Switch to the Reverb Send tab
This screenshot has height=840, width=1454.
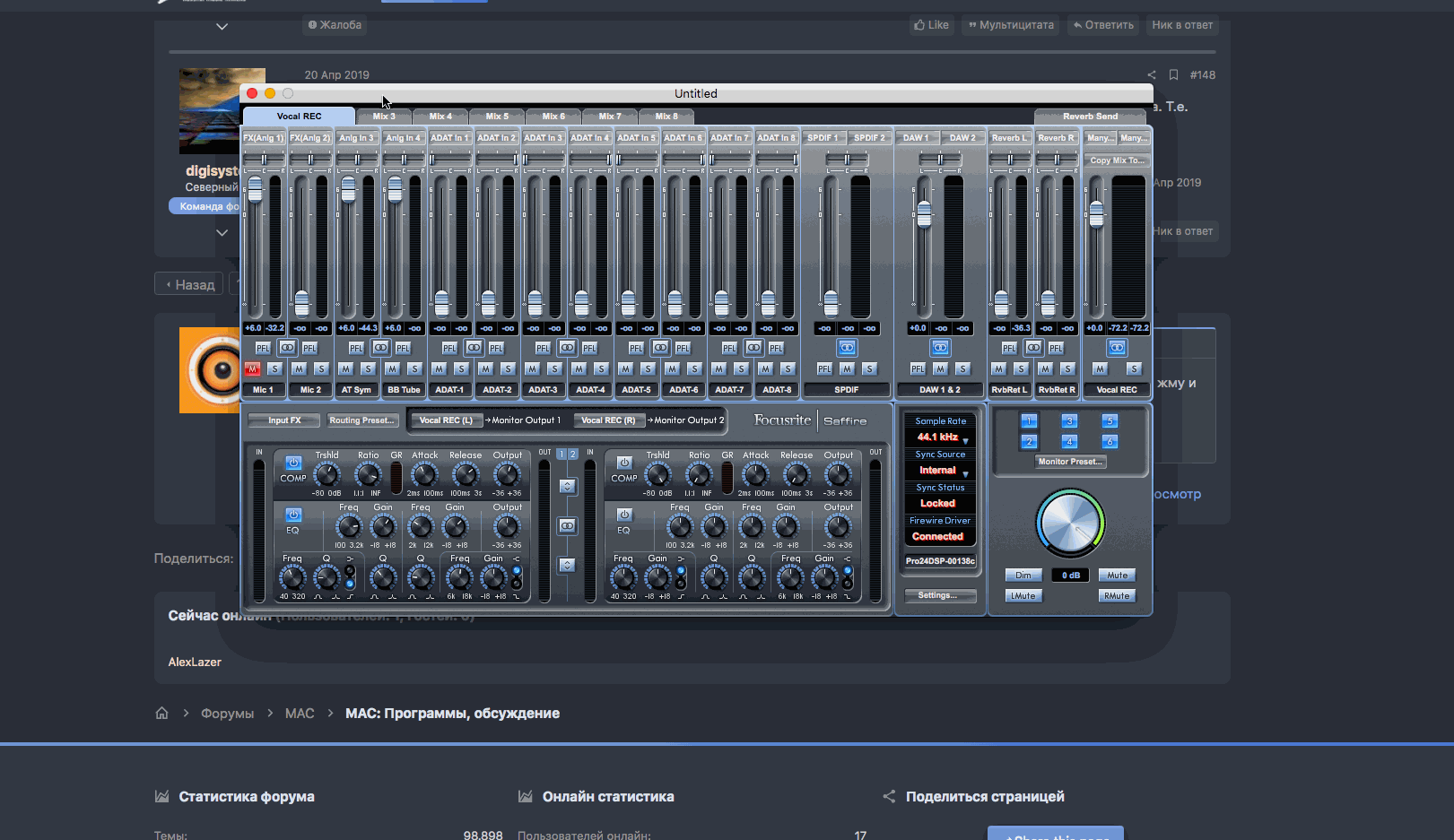(1090, 117)
